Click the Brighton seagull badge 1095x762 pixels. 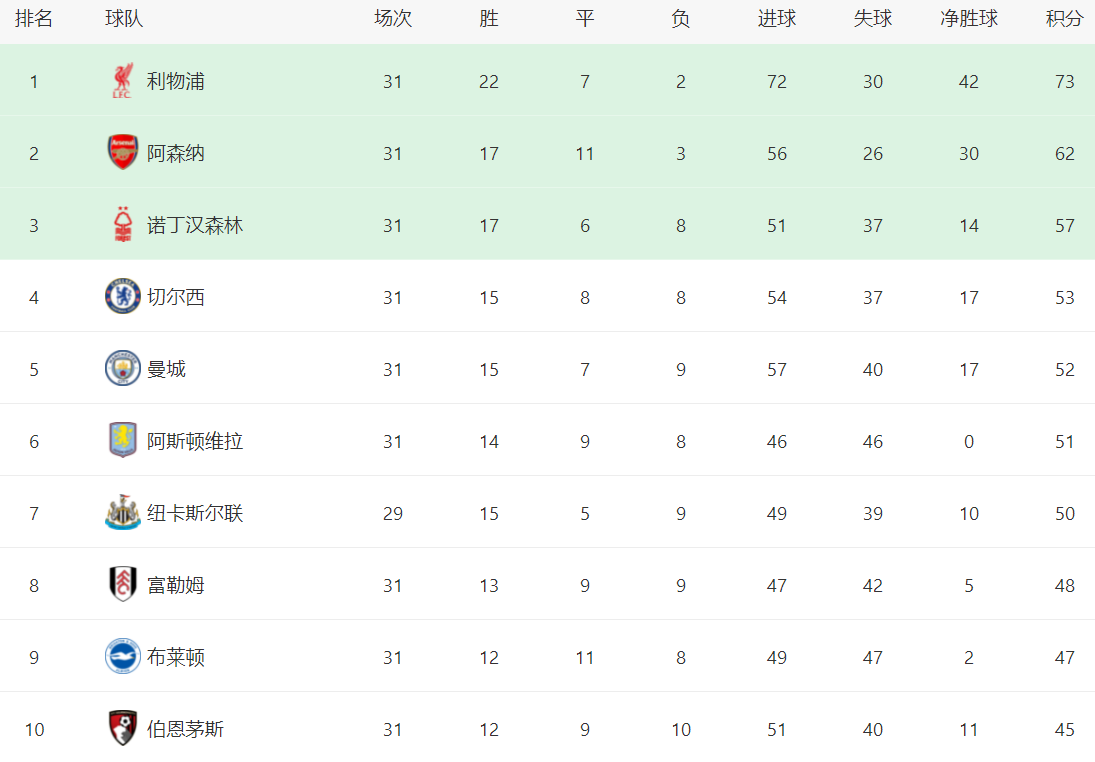123,656
